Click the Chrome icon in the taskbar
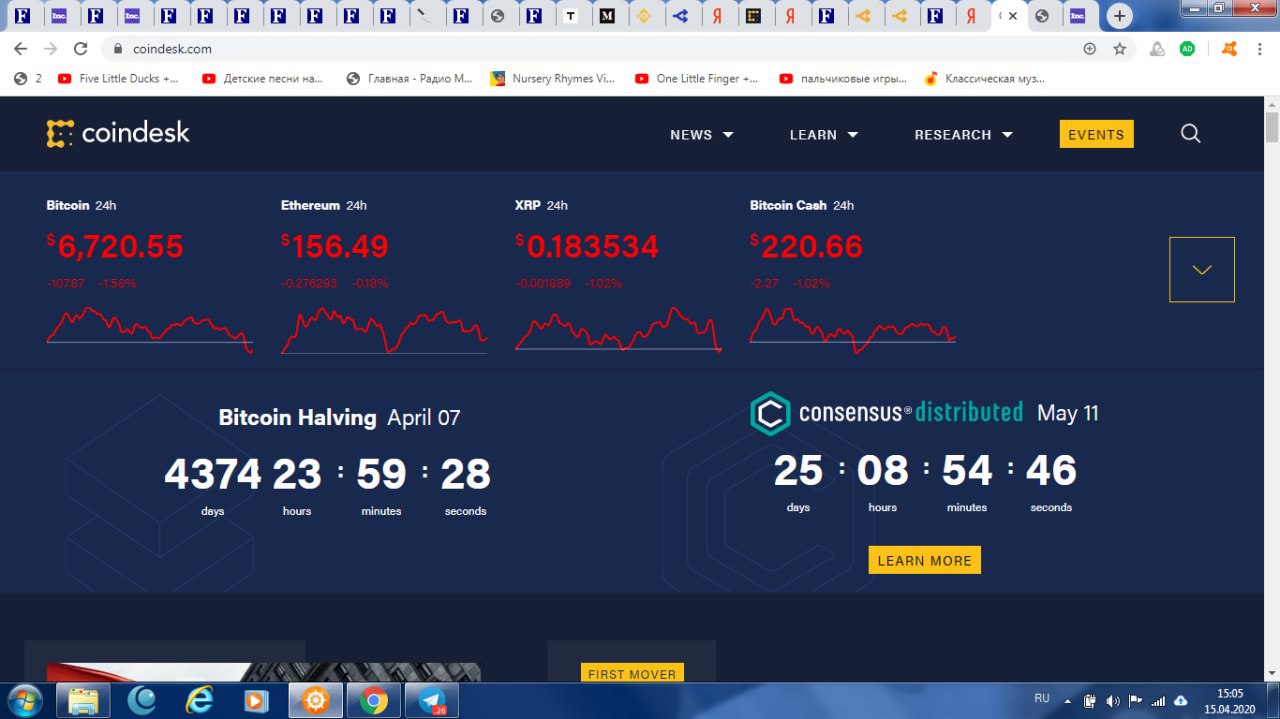 tap(374, 701)
